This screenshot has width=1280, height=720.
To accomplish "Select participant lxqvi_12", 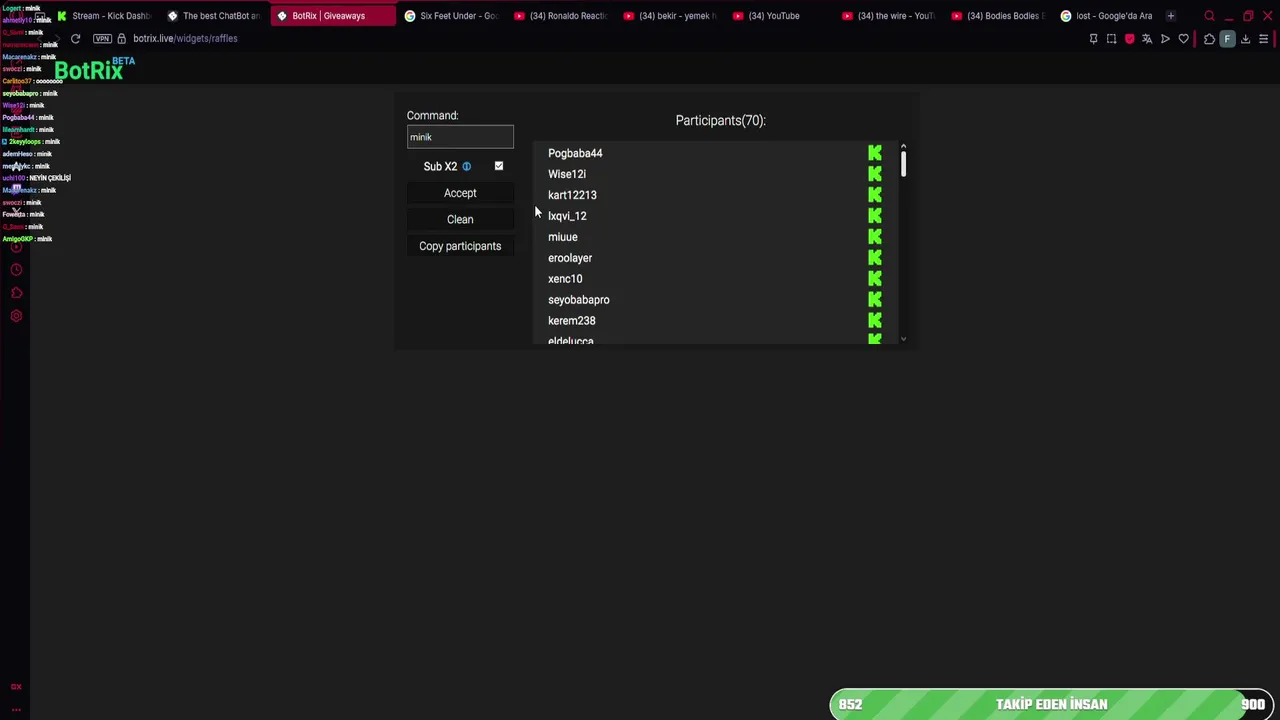I will coord(567,216).
